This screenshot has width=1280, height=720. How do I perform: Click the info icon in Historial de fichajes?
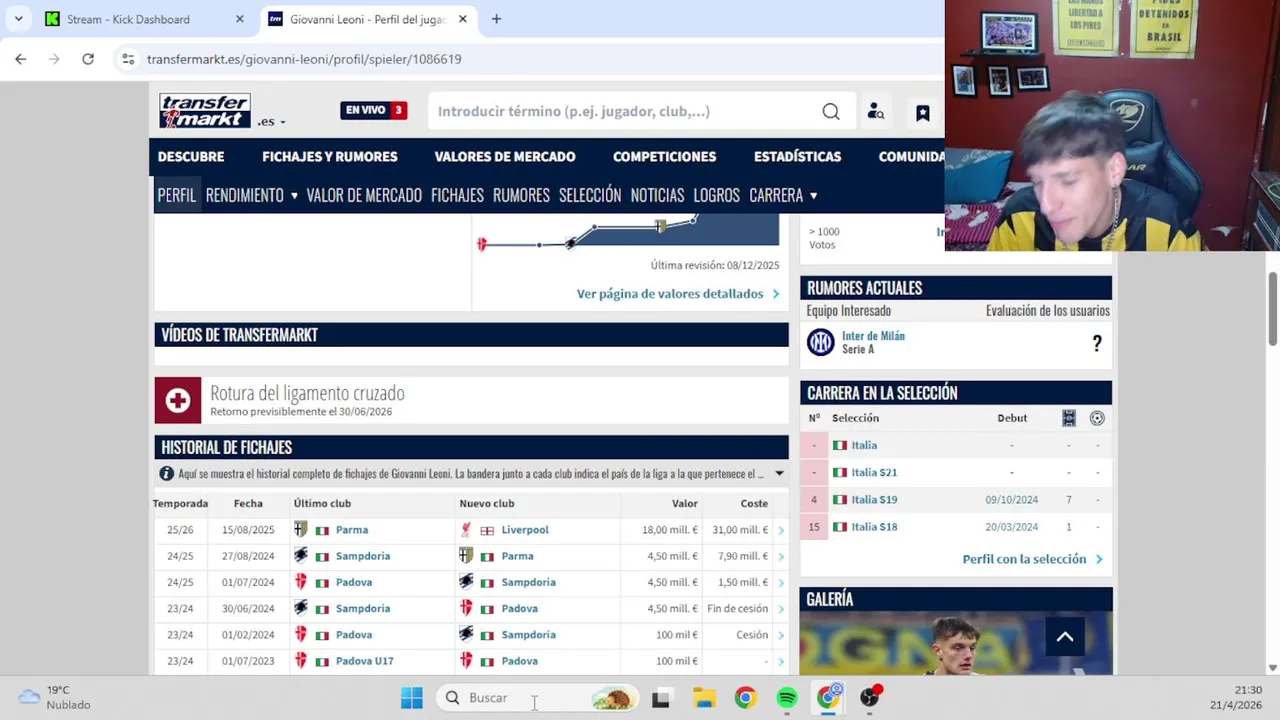point(167,474)
